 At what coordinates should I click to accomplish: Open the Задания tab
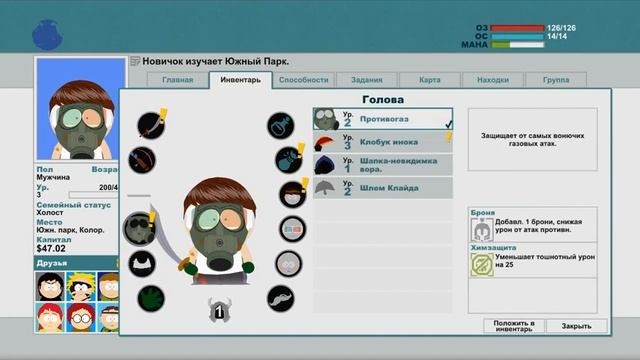[x=367, y=80]
